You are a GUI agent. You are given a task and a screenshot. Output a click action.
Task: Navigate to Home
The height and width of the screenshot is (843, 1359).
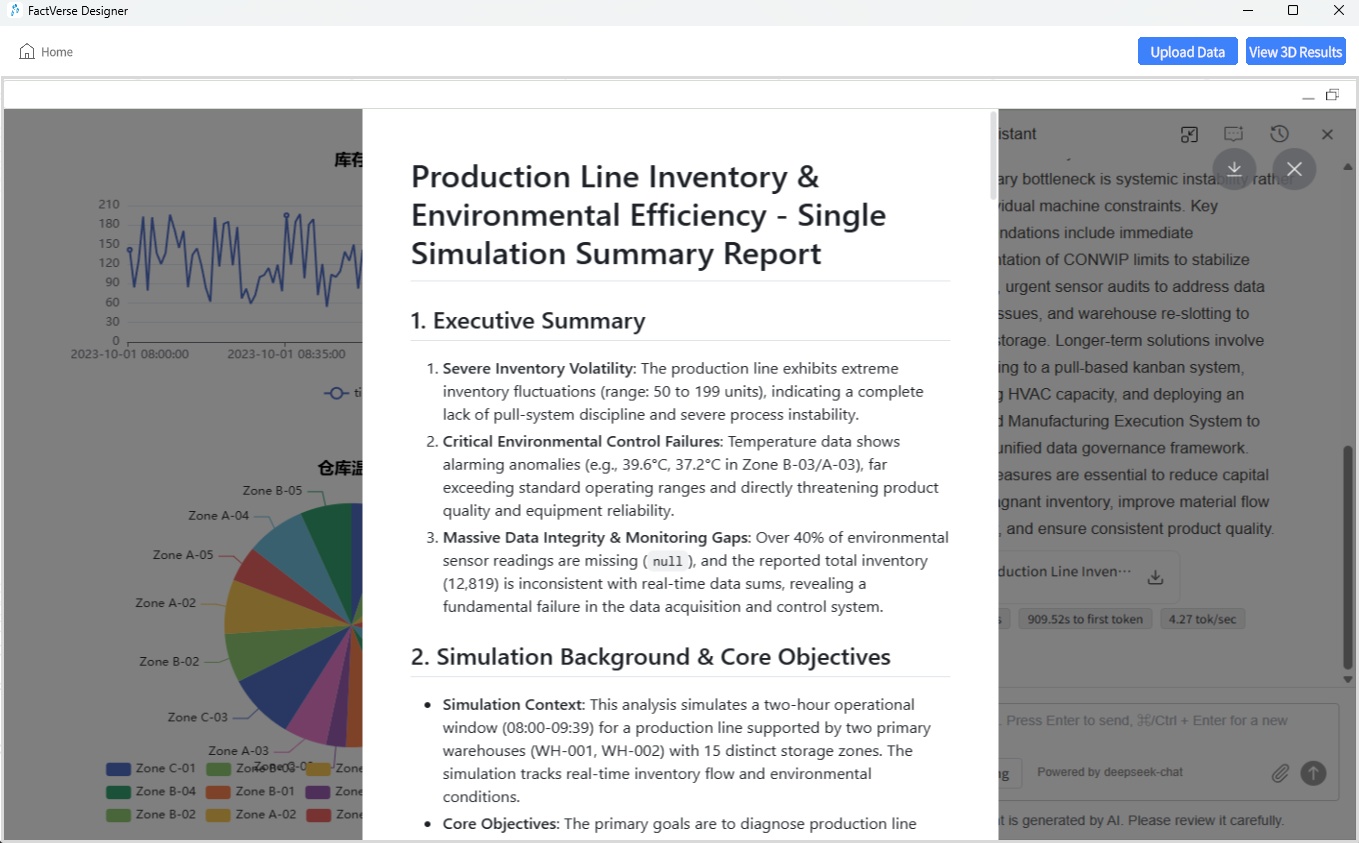(45, 51)
